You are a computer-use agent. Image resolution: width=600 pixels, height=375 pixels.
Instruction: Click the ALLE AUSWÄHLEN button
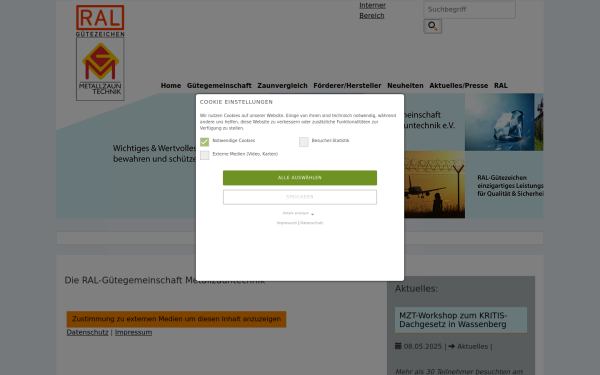300,178
